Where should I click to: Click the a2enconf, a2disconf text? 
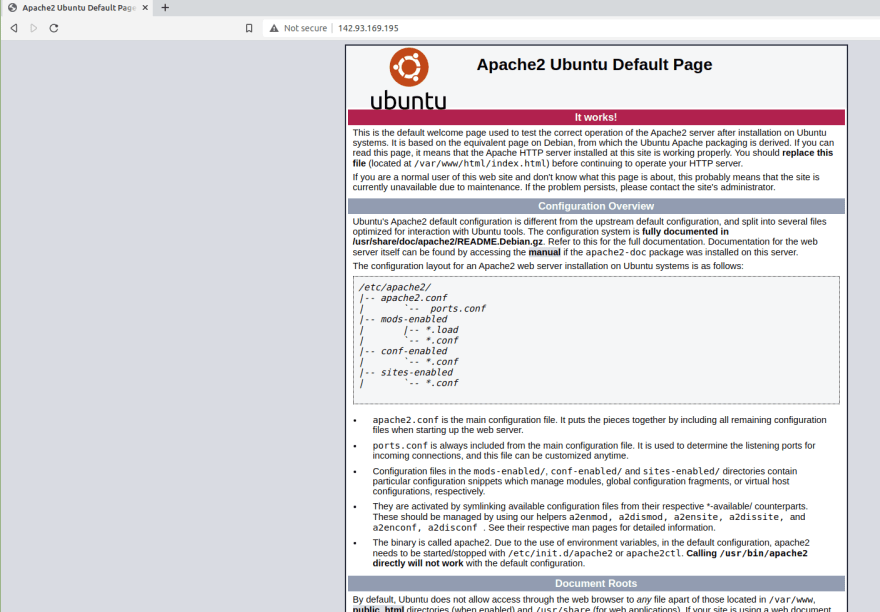click(x=425, y=528)
